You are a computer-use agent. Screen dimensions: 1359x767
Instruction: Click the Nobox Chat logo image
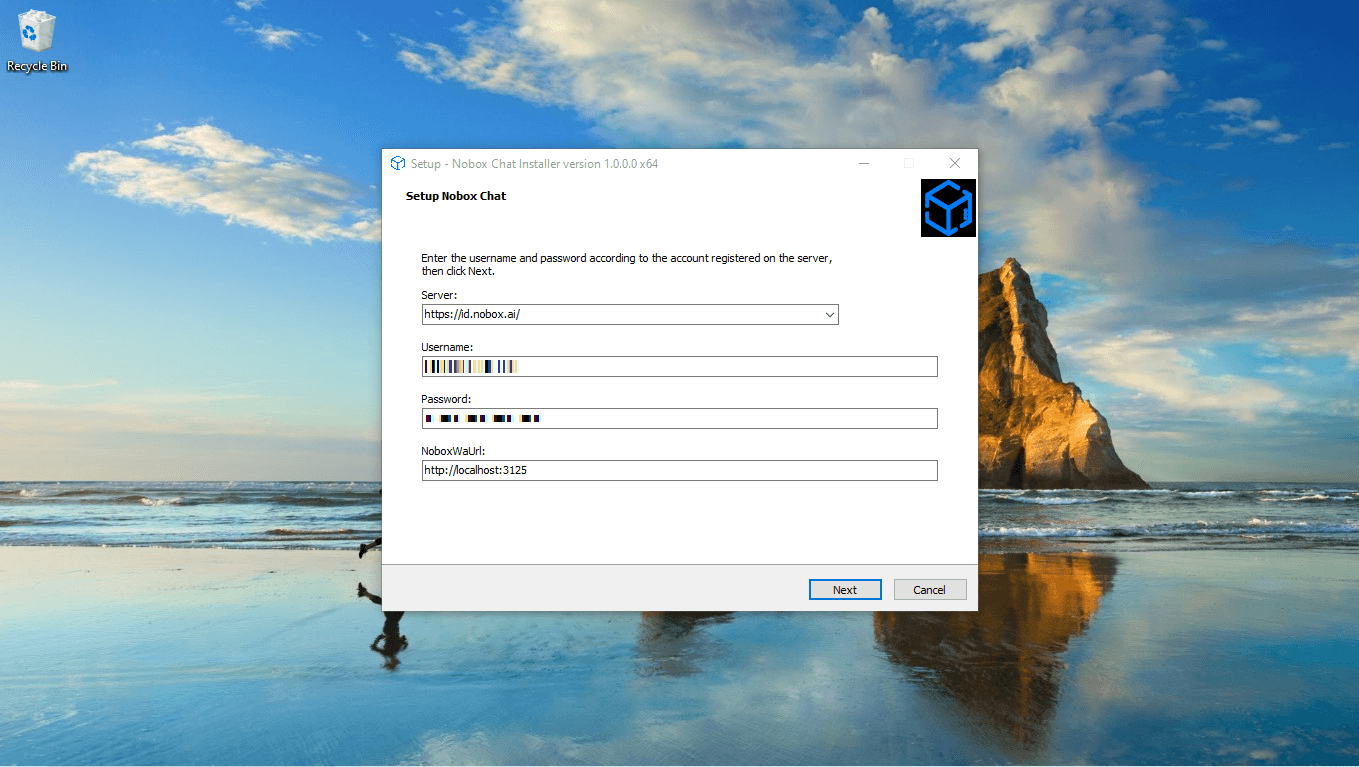click(947, 207)
